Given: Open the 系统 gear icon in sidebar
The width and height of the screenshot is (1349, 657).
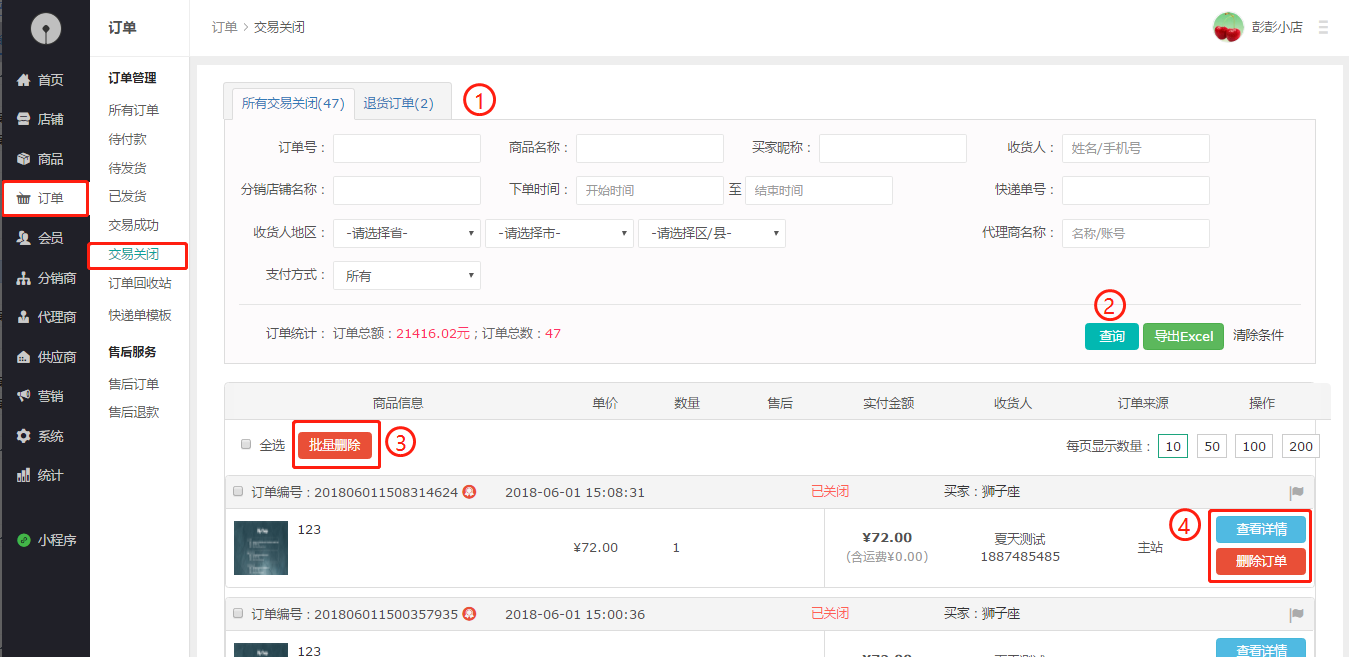Looking at the screenshot, I should click(x=24, y=436).
